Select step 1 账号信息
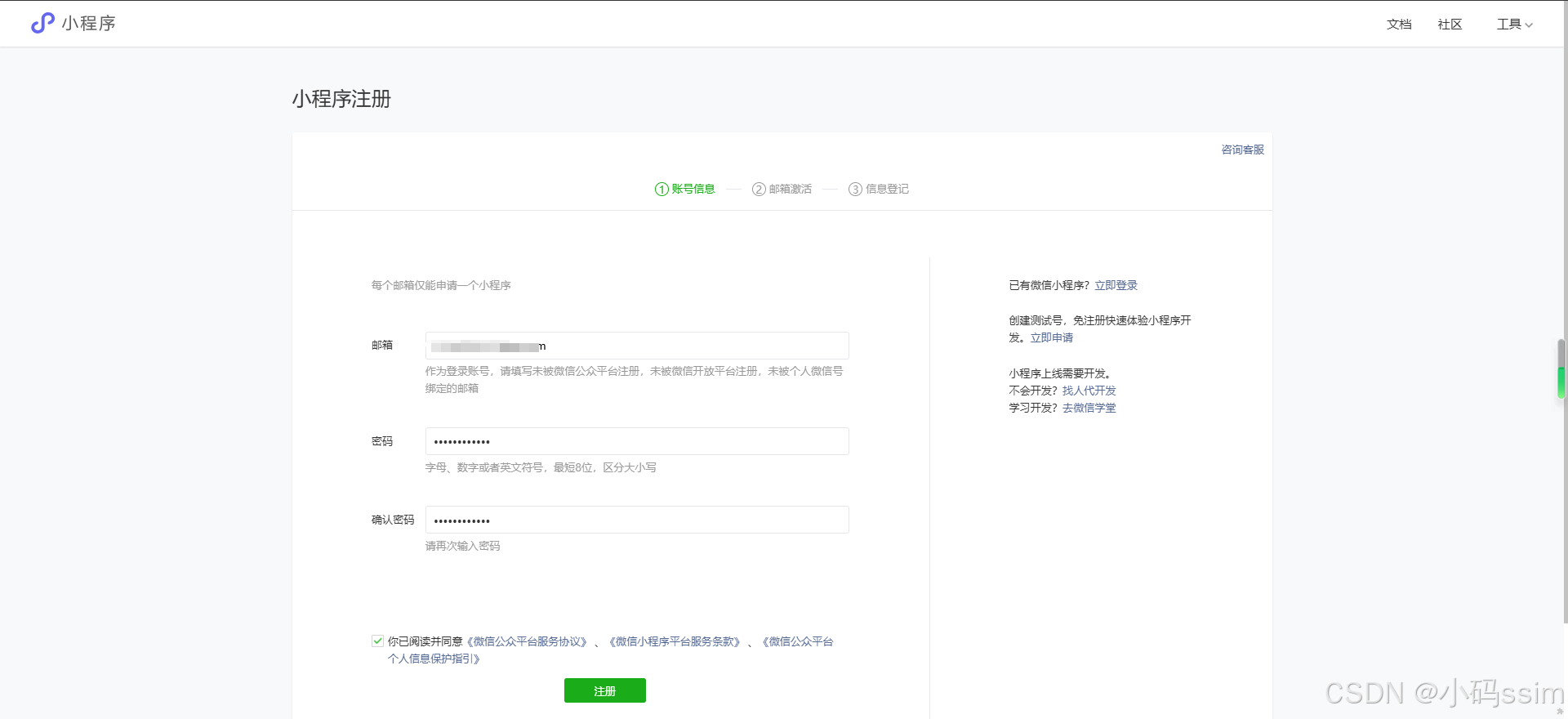Screen dimensions: 1568x719 coord(684,189)
